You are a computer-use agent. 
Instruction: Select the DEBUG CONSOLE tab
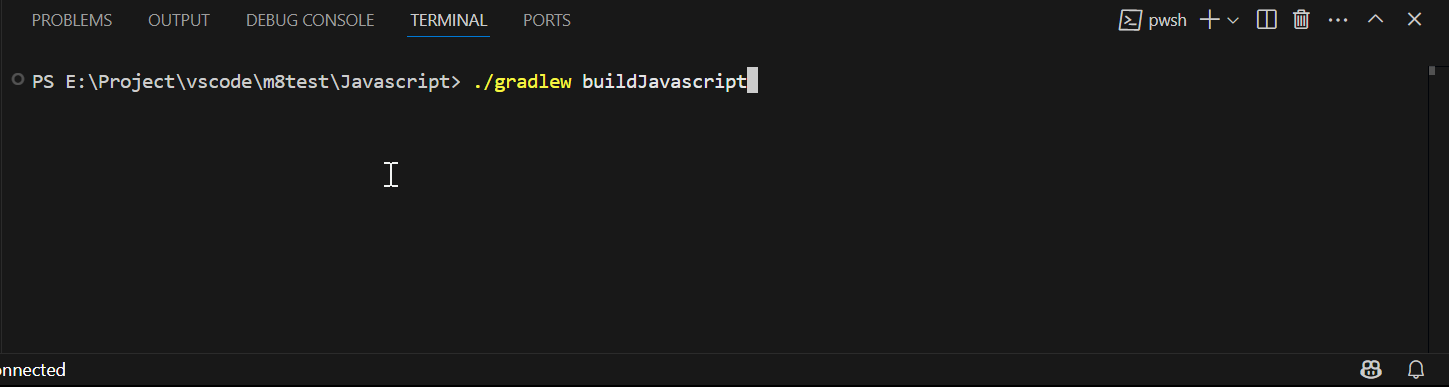point(310,20)
